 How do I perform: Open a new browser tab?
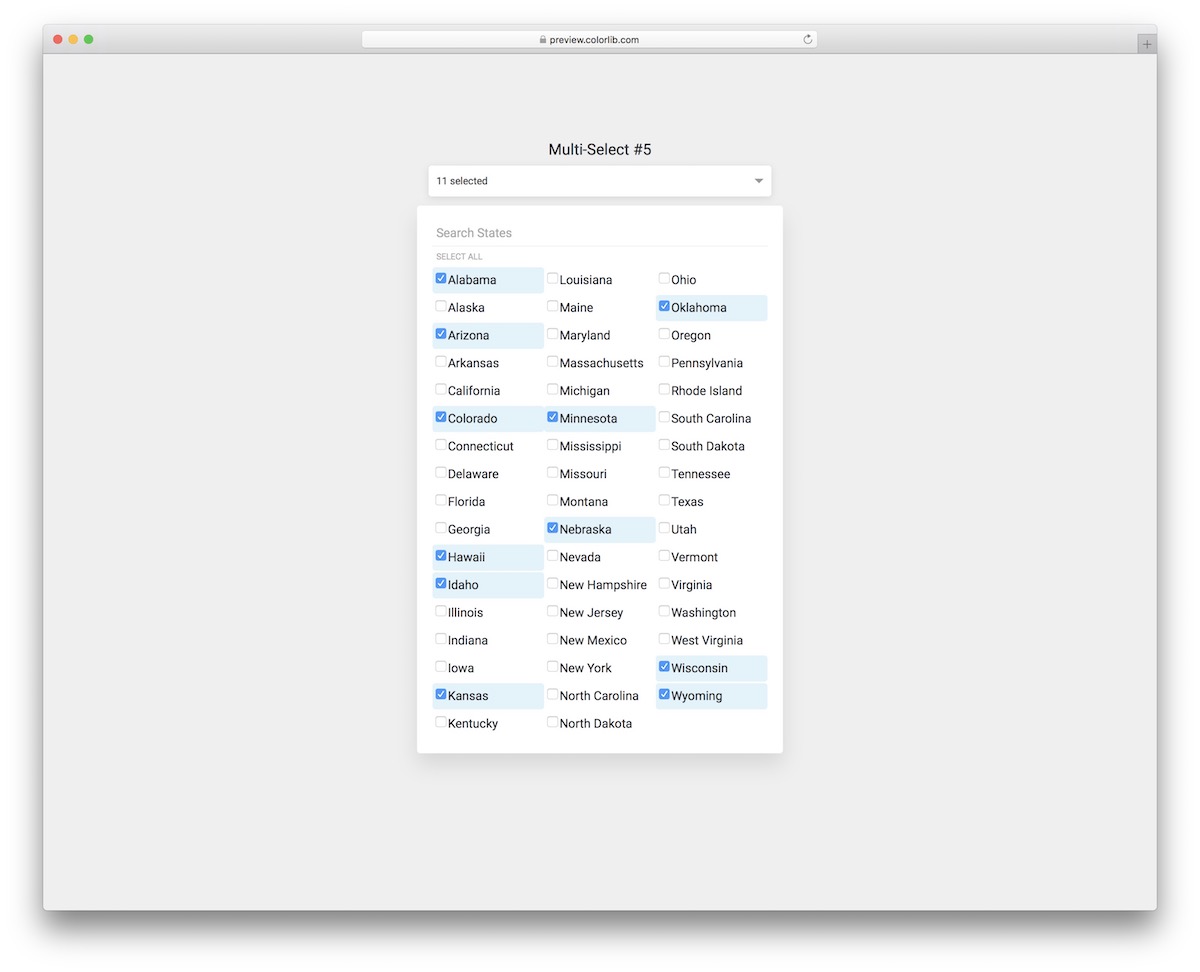tap(1146, 43)
